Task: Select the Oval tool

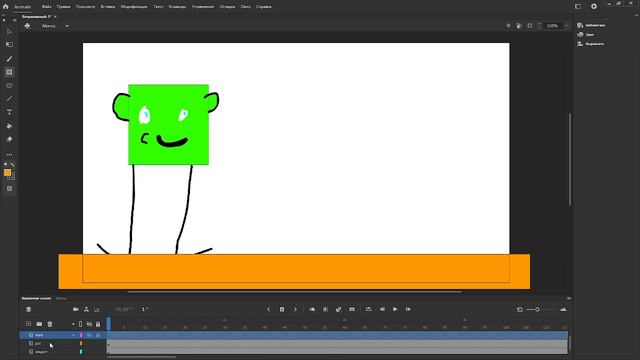Action: 9,86
